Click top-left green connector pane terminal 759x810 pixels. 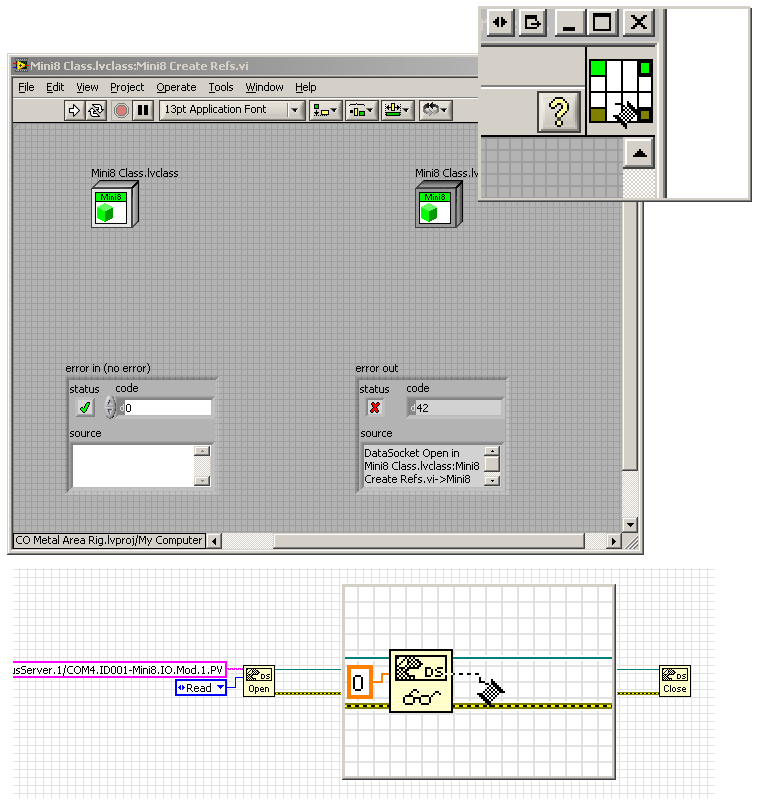point(598,68)
